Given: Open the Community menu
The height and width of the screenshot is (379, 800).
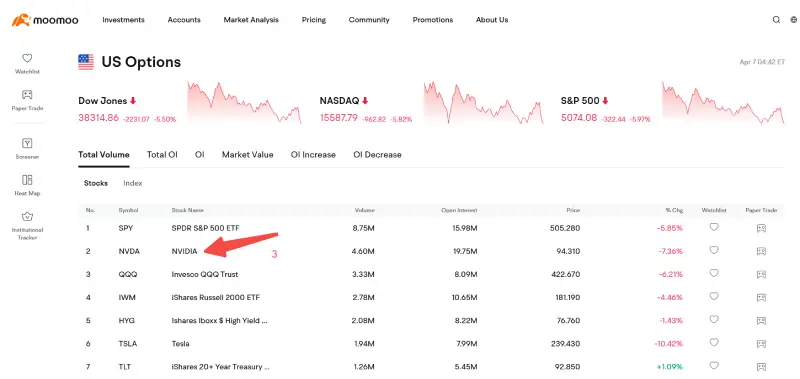Looking at the screenshot, I should coord(369,20).
